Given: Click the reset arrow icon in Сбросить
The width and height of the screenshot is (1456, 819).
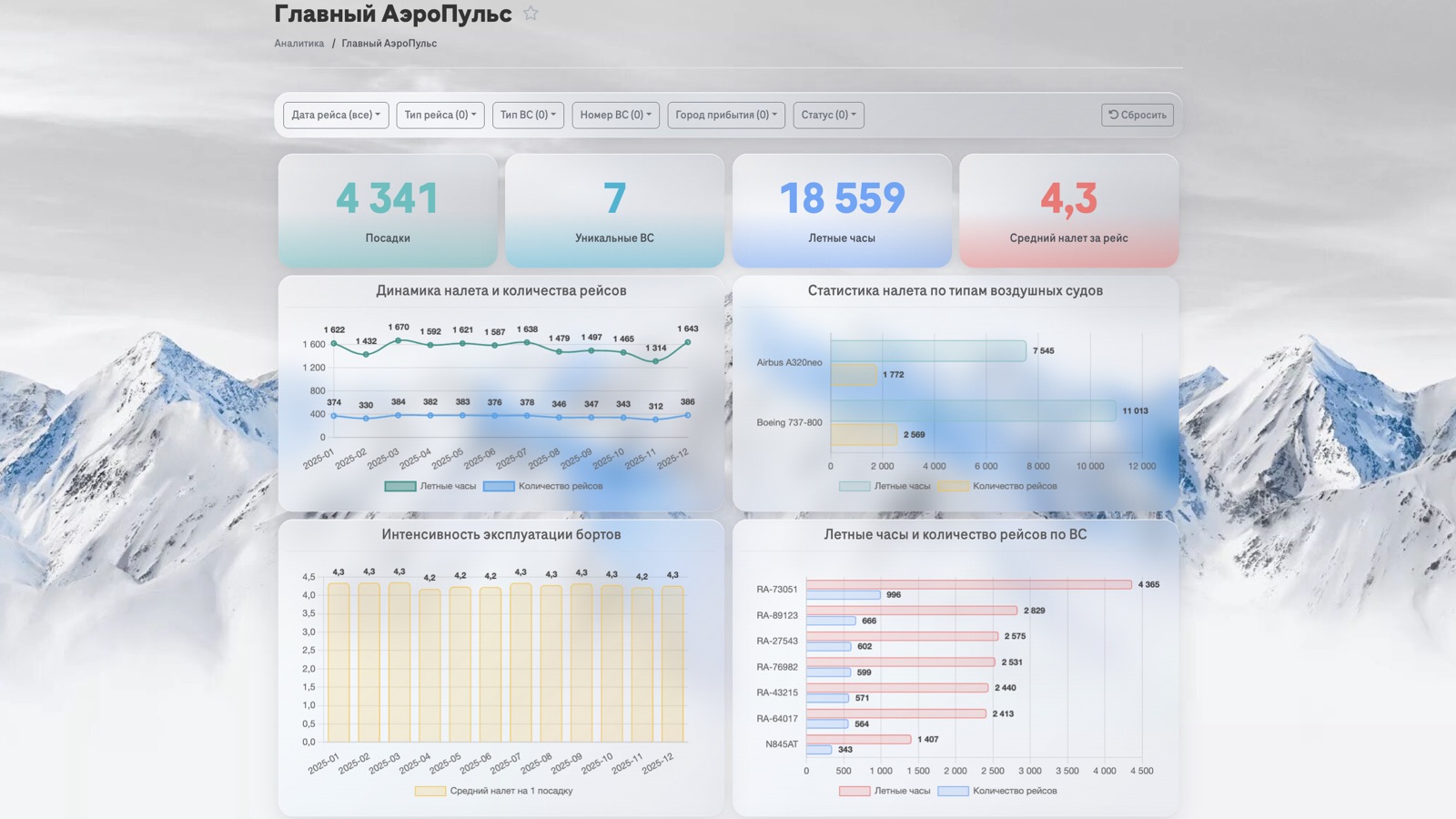Looking at the screenshot, I should click(x=1113, y=115).
